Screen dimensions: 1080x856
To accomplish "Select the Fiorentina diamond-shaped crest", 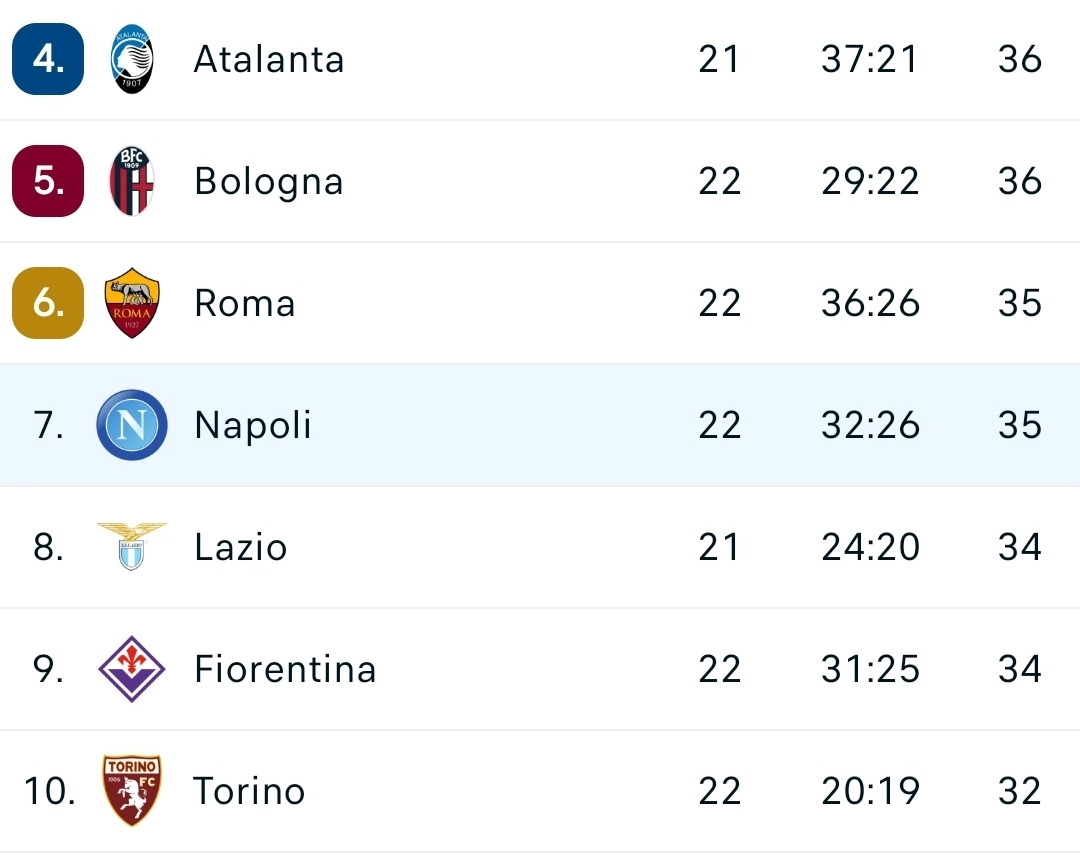I will pos(131,669).
